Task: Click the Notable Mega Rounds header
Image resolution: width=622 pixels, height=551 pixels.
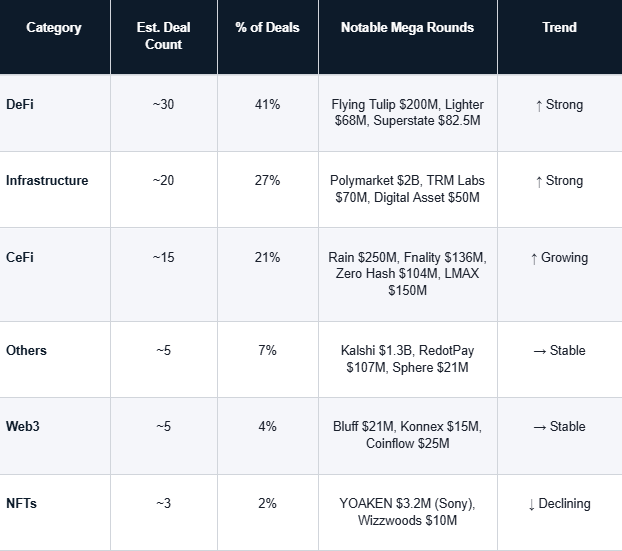Action: click(x=406, y=28)
